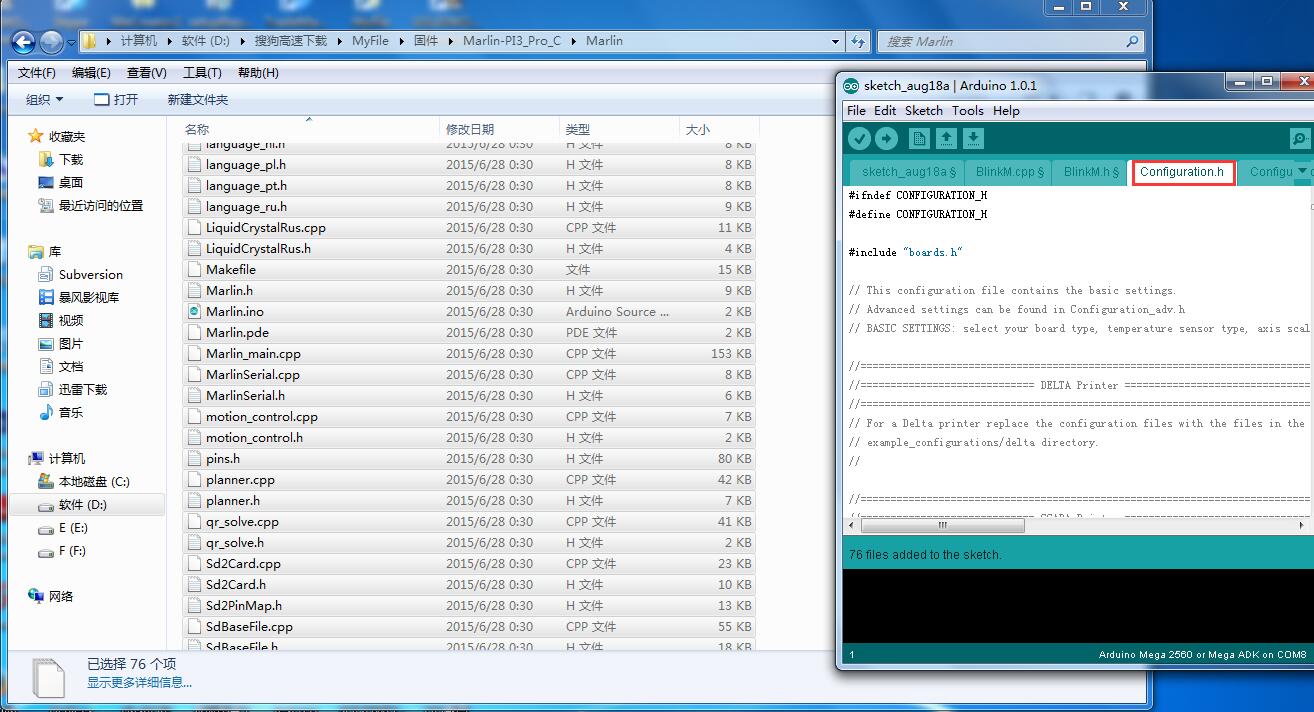Image resolution: width=1314 pixels, height=712 pixels.
Task: Open 迅雷下载 in the sidebar
Action: point(82,389)
